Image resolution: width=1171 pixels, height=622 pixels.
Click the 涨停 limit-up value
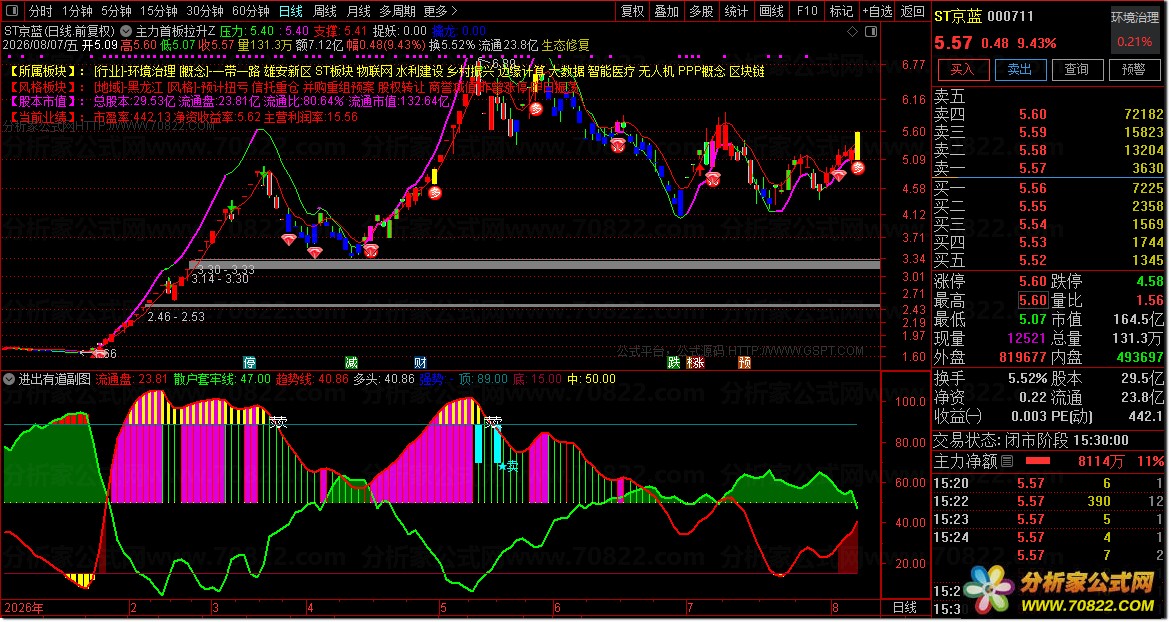click(x=1033, y=282)
